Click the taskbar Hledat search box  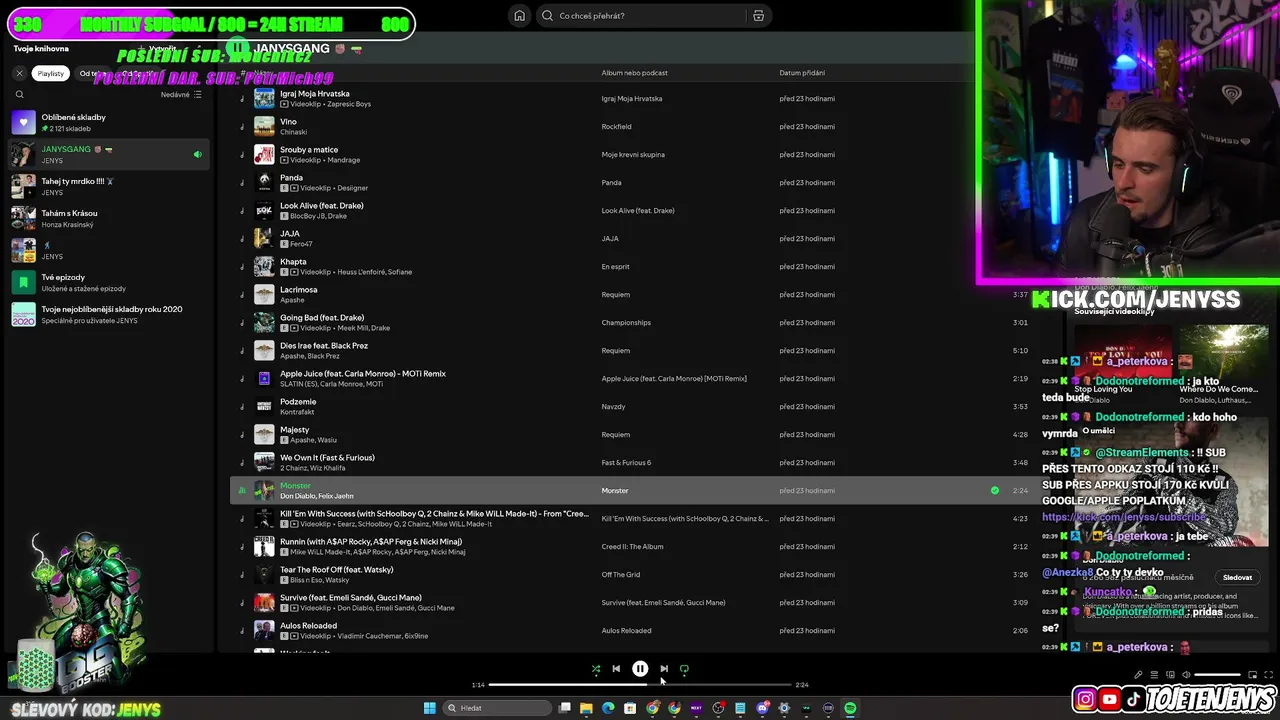point(497,708)
